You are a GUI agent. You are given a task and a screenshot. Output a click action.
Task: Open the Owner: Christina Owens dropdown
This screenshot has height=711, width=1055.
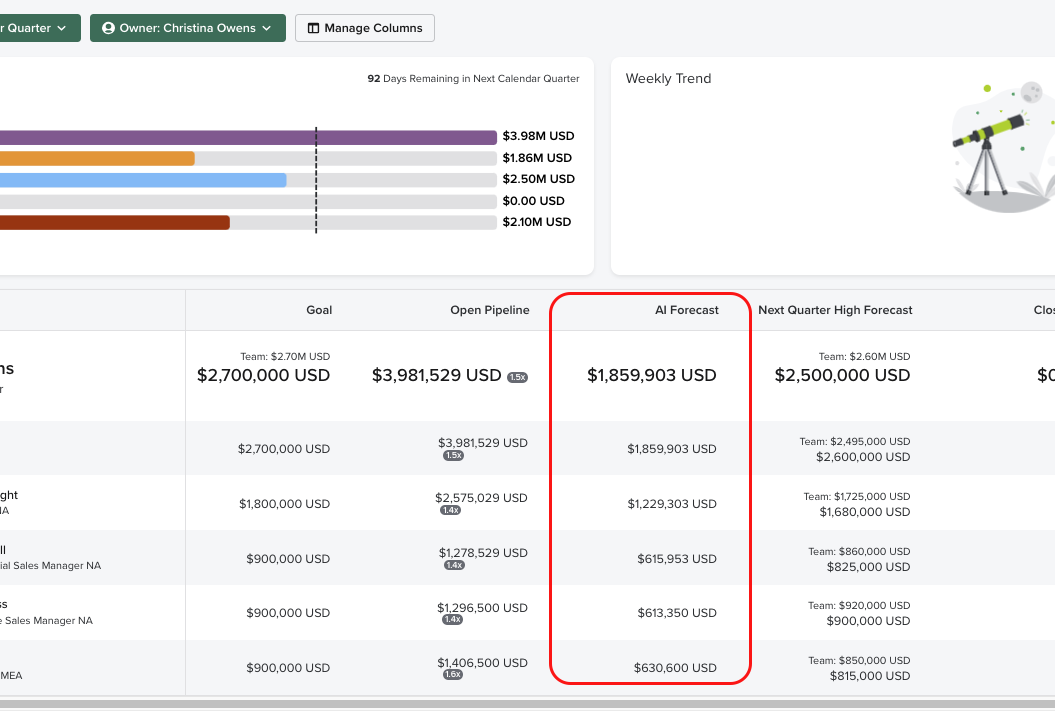coord(187,28)
